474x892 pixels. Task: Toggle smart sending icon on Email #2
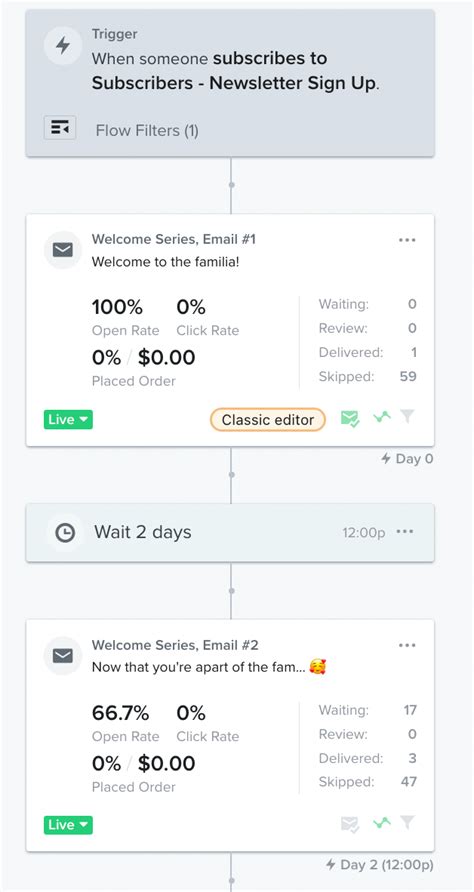tap(350, 825)
